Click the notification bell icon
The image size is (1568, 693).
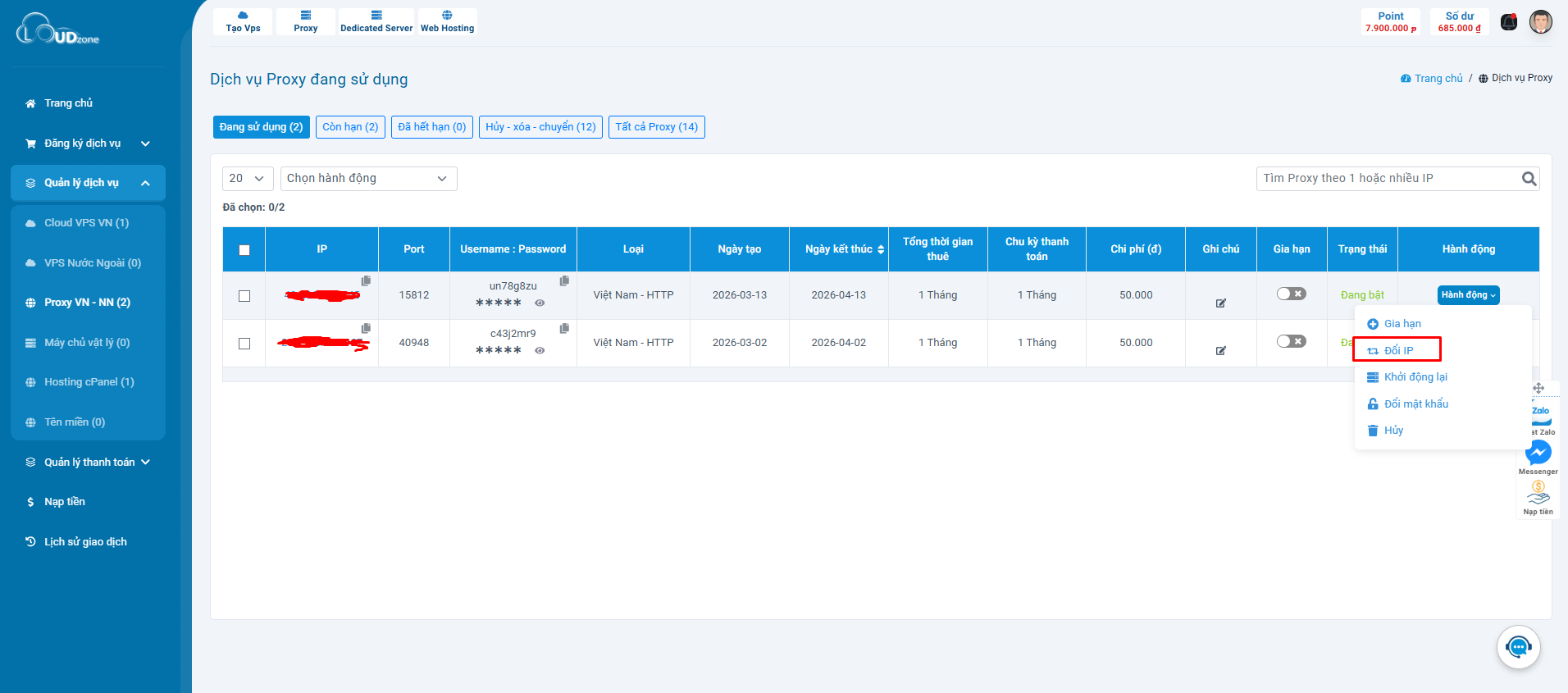point(1508,22)
